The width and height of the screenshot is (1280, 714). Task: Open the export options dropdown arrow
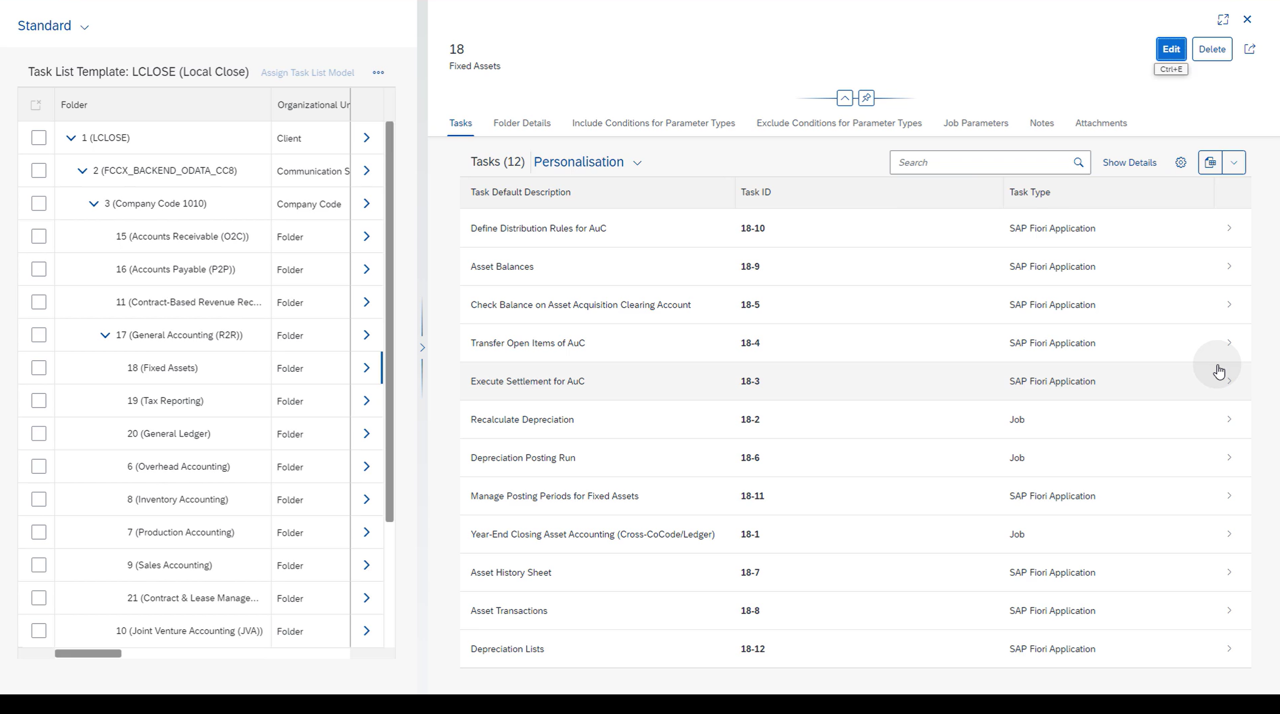(1234, 162)
